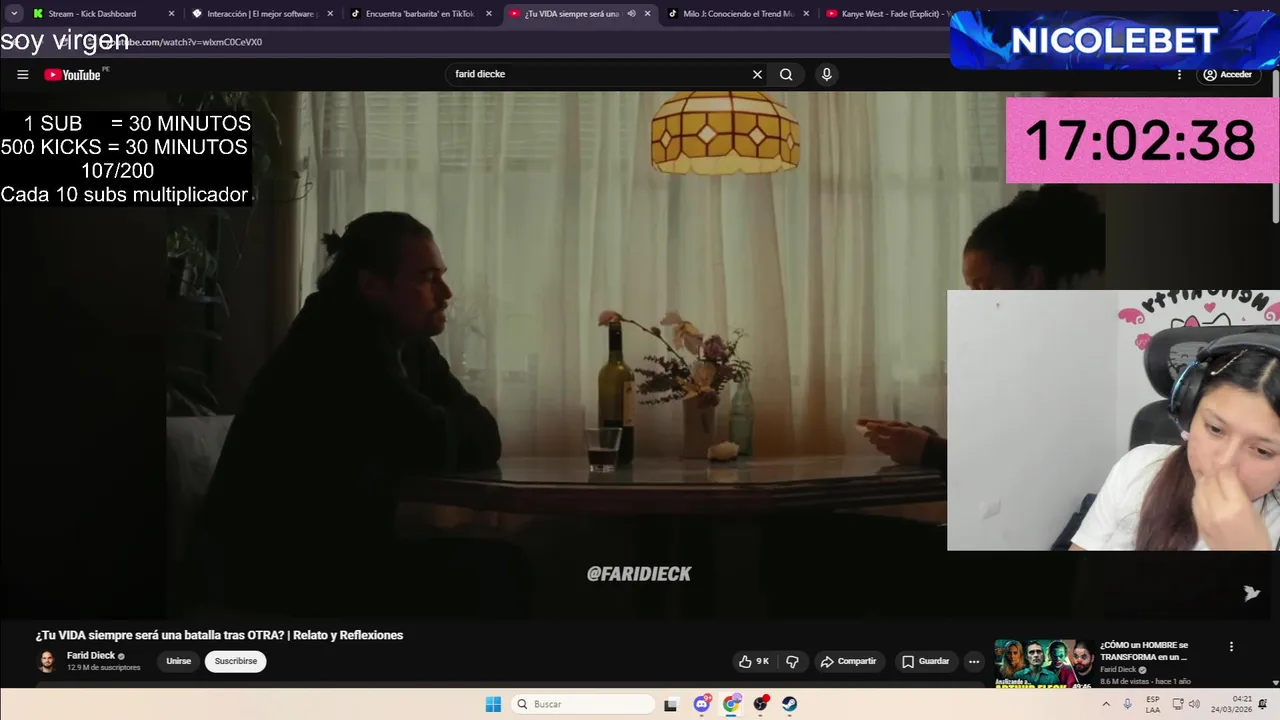Open ¿CÓMO un HOMBRE se TRANSFORMA video title
The image size is (1280, 720).
click(x=1144, y=651)
